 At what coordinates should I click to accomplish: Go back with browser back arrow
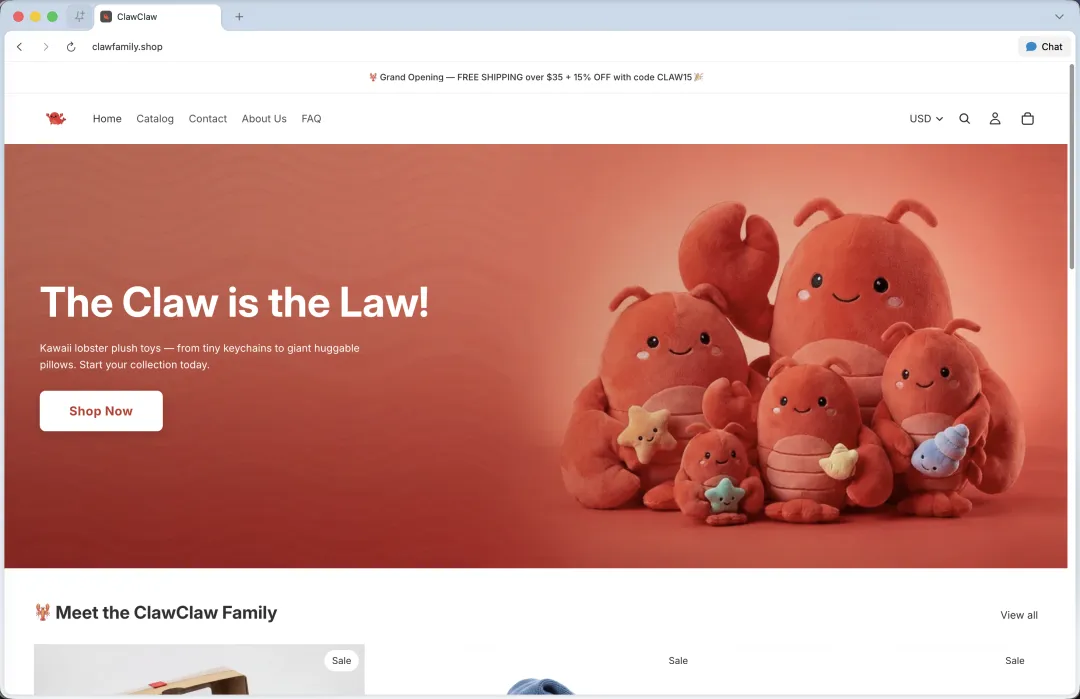point(19,47)
